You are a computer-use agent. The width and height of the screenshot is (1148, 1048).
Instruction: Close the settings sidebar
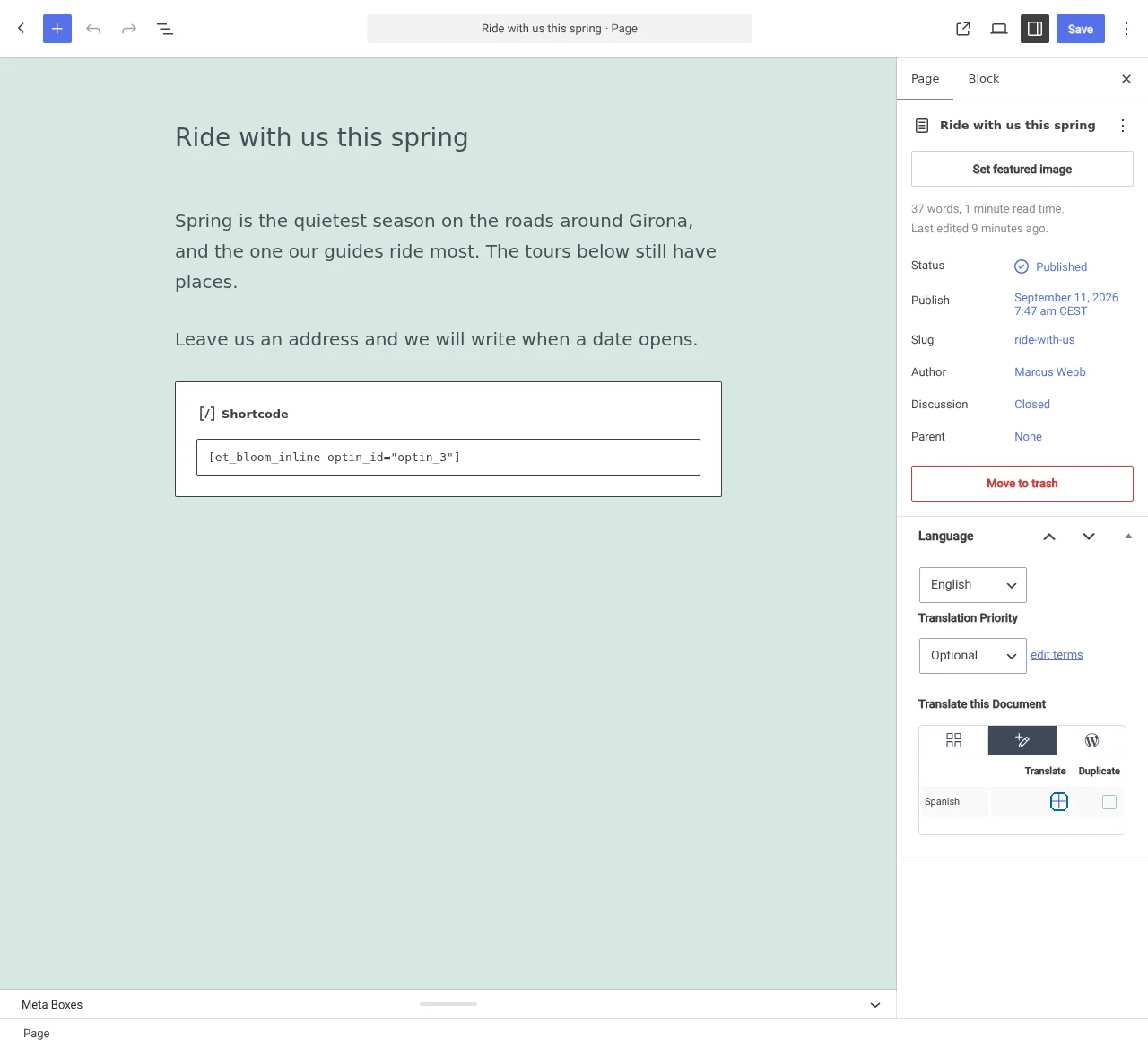click(1126, 79)
